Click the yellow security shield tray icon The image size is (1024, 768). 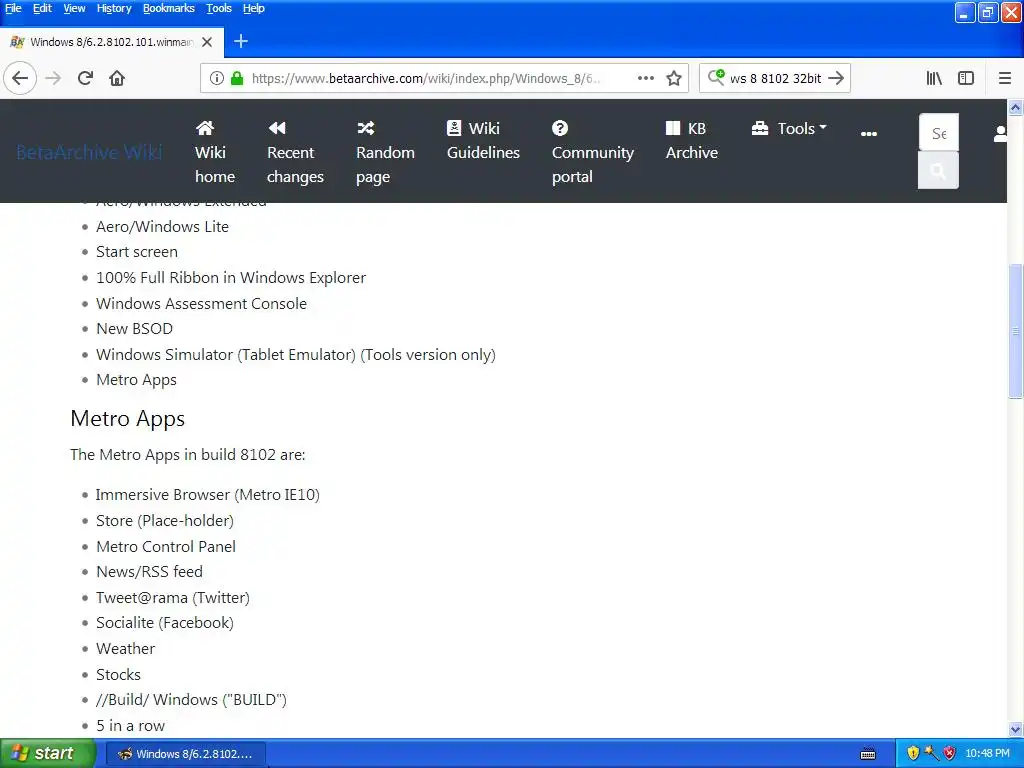click(913, 753)
